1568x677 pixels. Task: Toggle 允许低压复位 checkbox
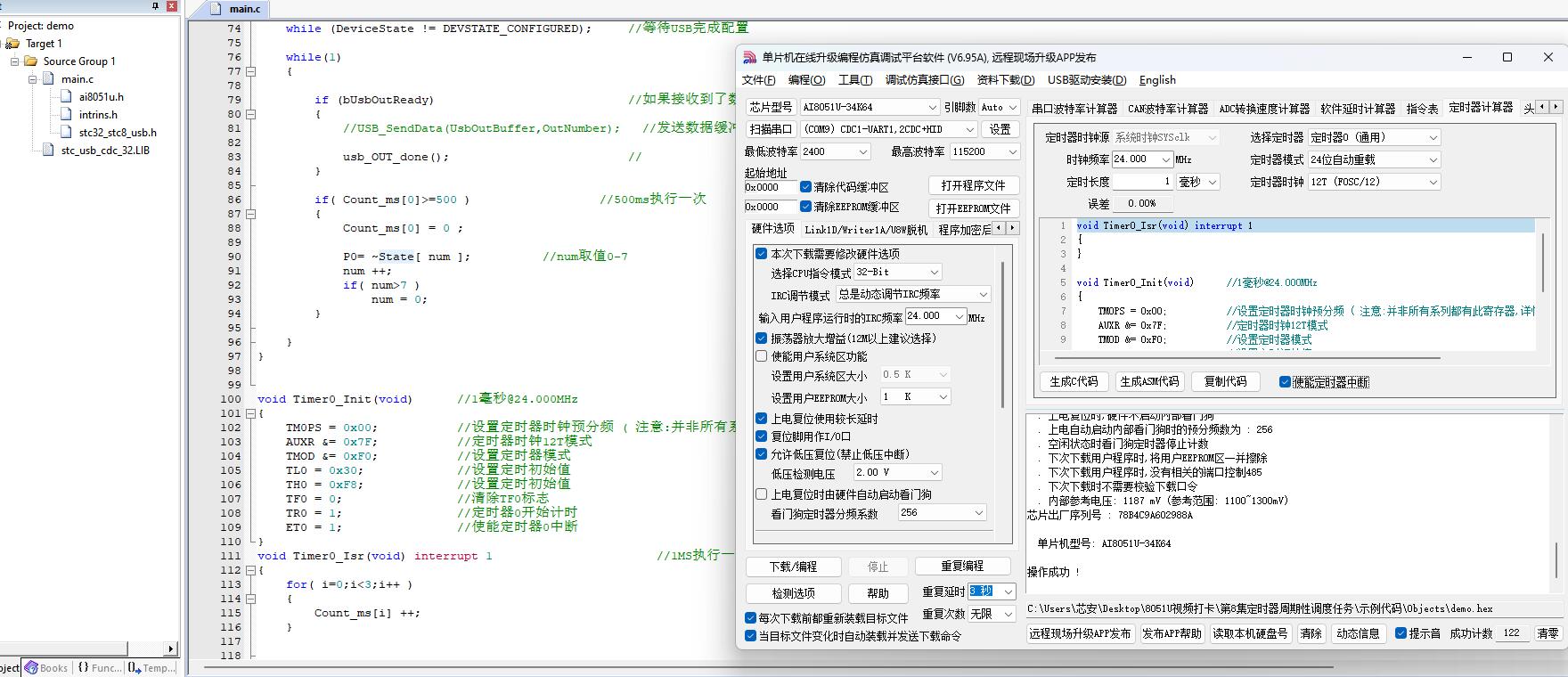pyautogui.click(x=762, y=454)
